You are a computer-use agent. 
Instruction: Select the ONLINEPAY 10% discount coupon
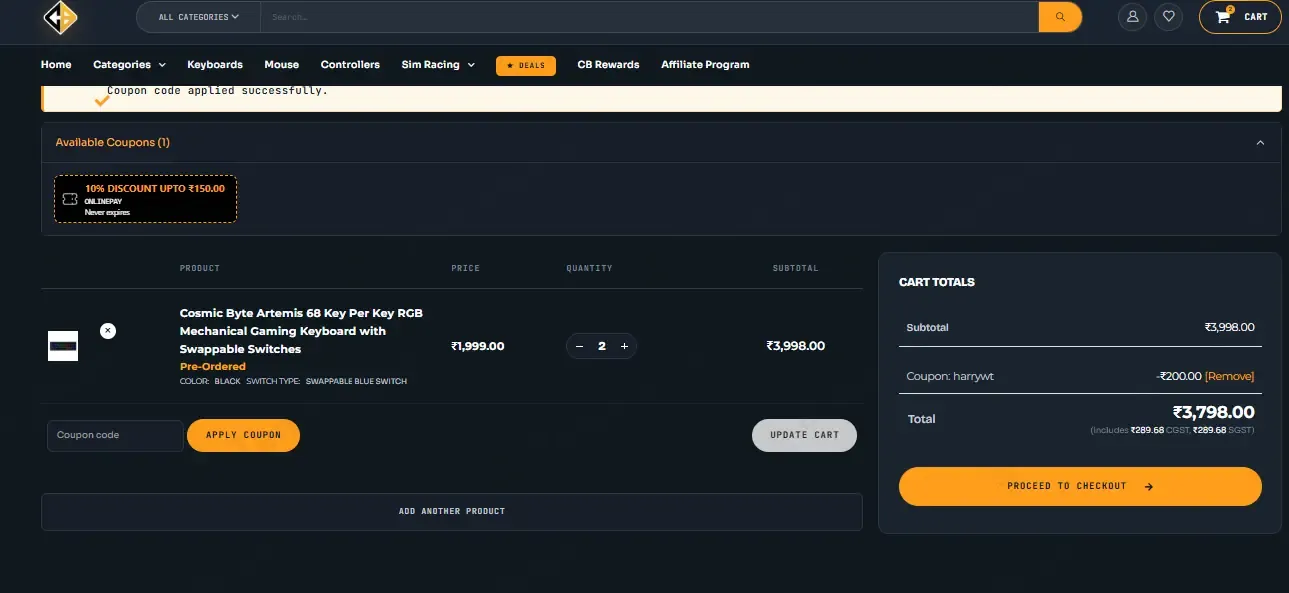[146, 199]
